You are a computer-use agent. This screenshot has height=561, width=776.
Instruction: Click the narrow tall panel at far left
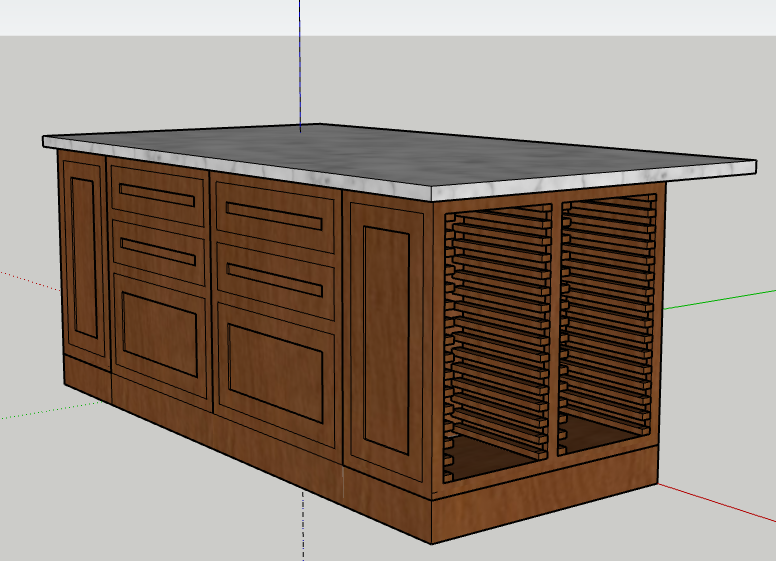point(84,258)
